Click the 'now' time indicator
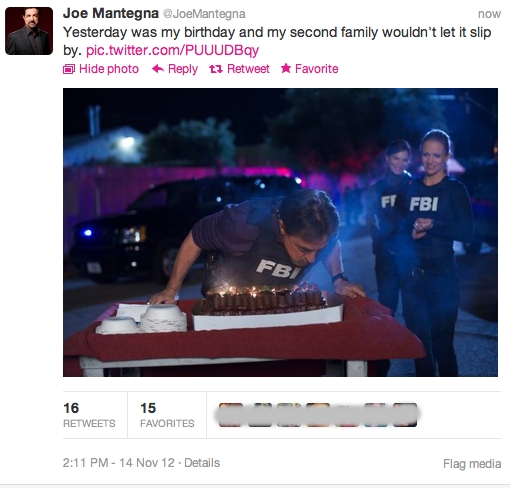Viewport: 510px width, 488px height. click(489, 14)
